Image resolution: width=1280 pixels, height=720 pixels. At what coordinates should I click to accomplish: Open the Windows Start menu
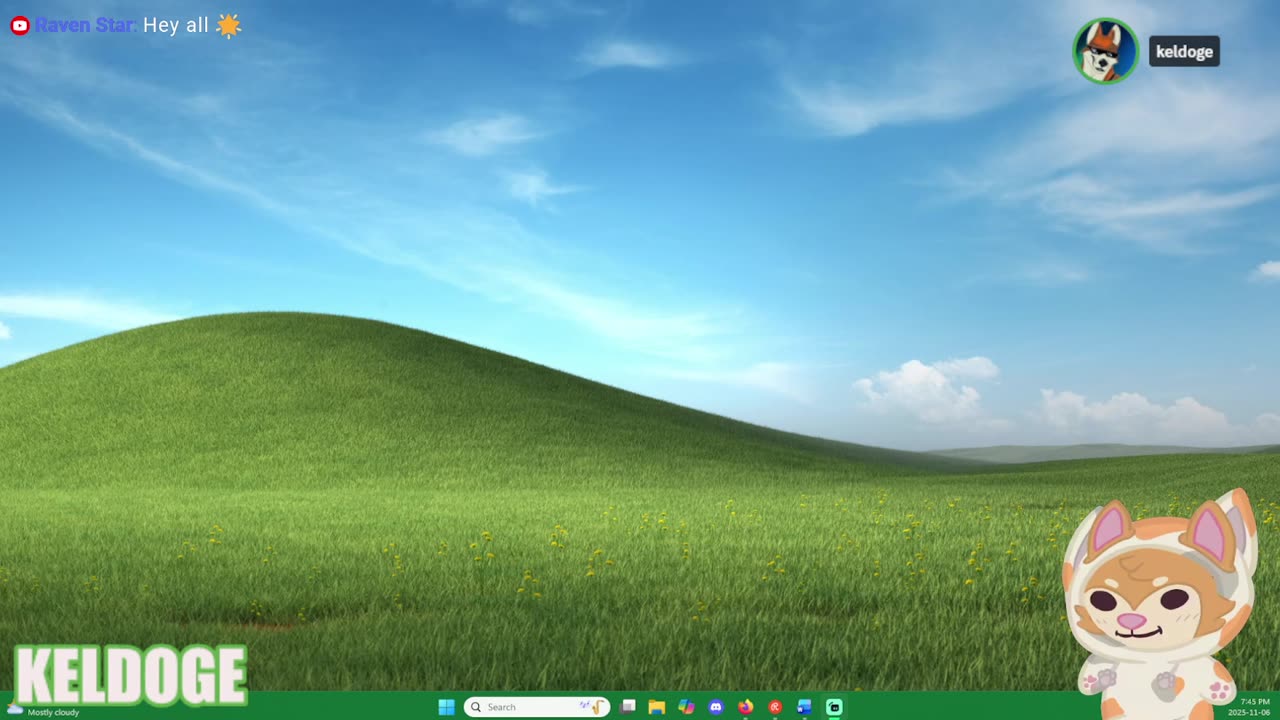446,707
